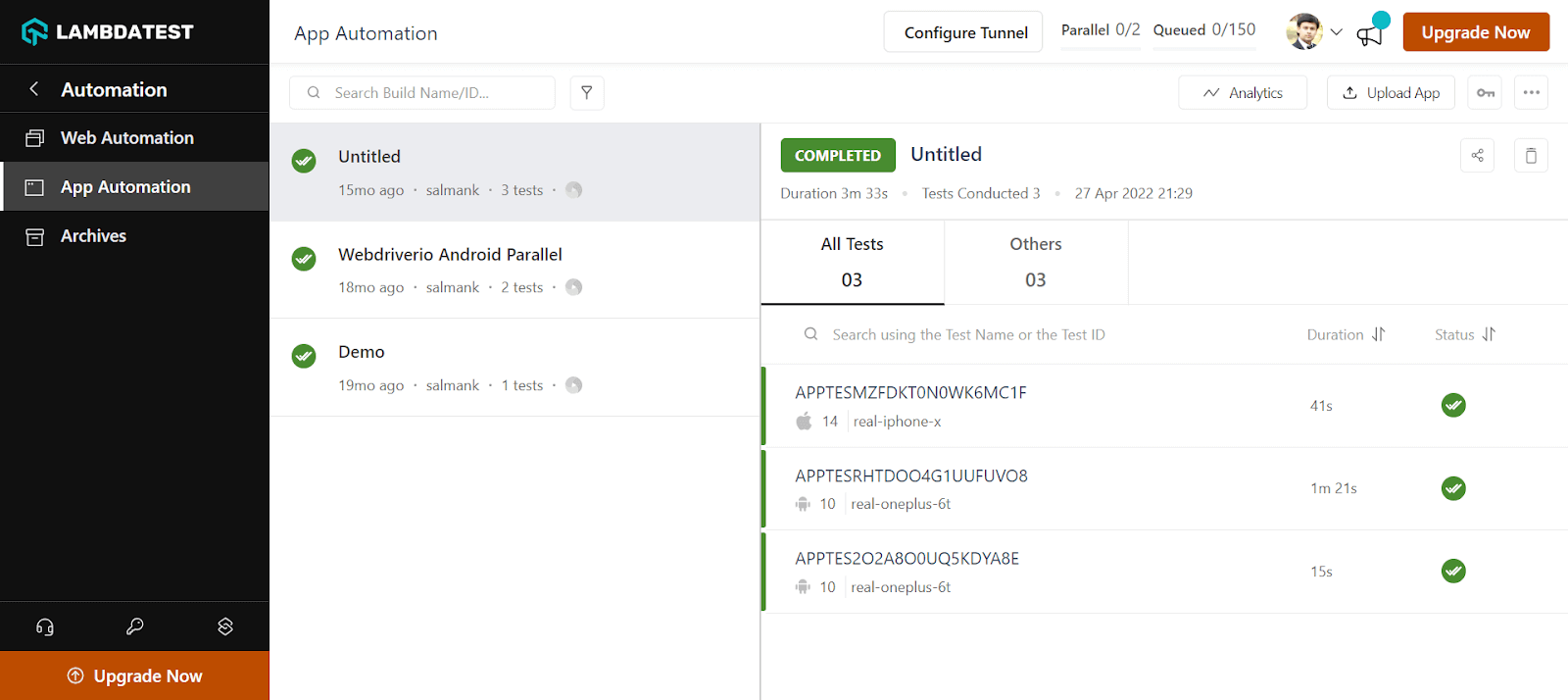
Task: Open Analytics
Action: 1243,93
